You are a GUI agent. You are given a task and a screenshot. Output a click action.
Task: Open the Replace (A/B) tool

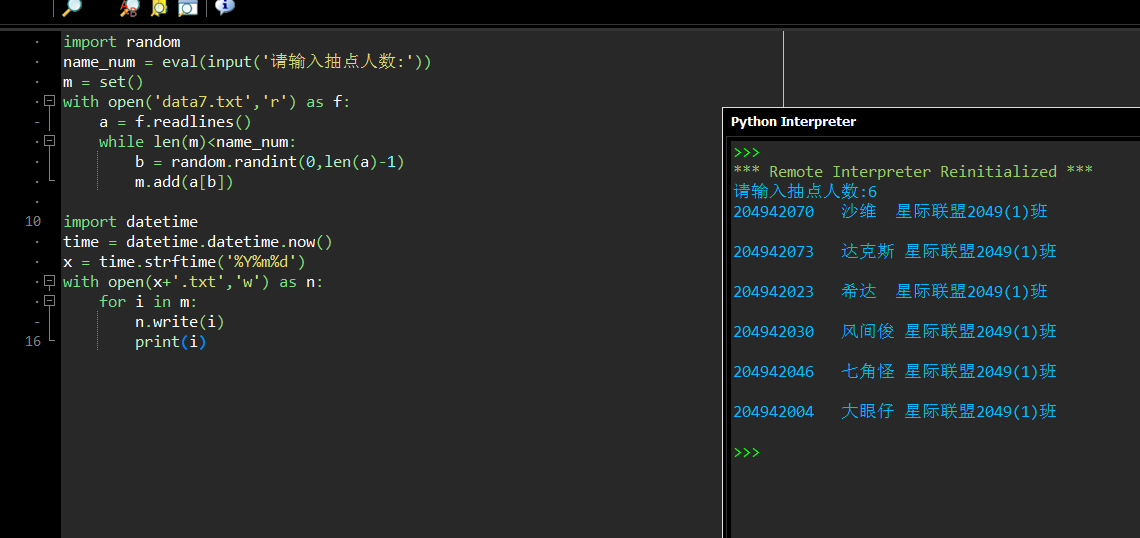[129, 8]
